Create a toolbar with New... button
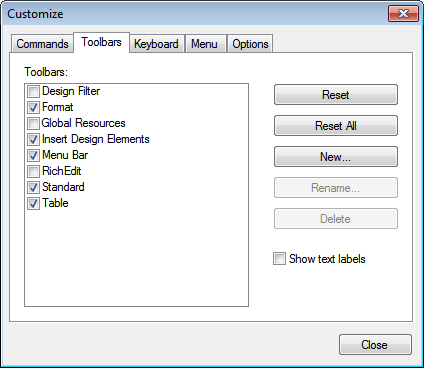Viewport: 424px width, 368px height. [336, 157]
